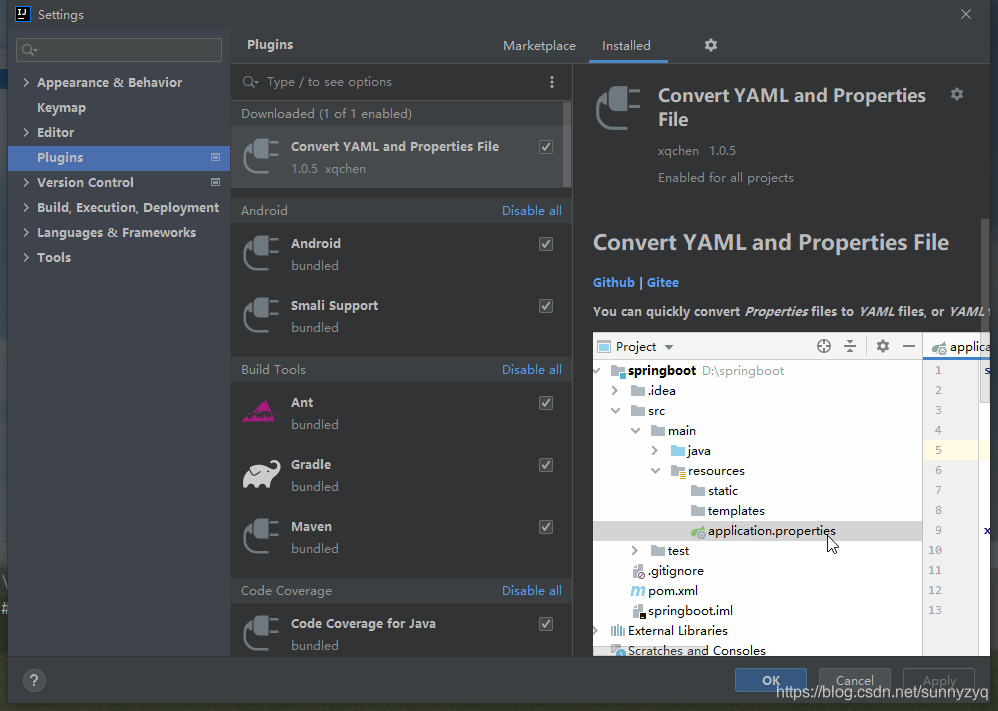Screen dimensions: 998x711
Task: Disable Convert YAML and Properties File plugin
Action: pos(546,147)
